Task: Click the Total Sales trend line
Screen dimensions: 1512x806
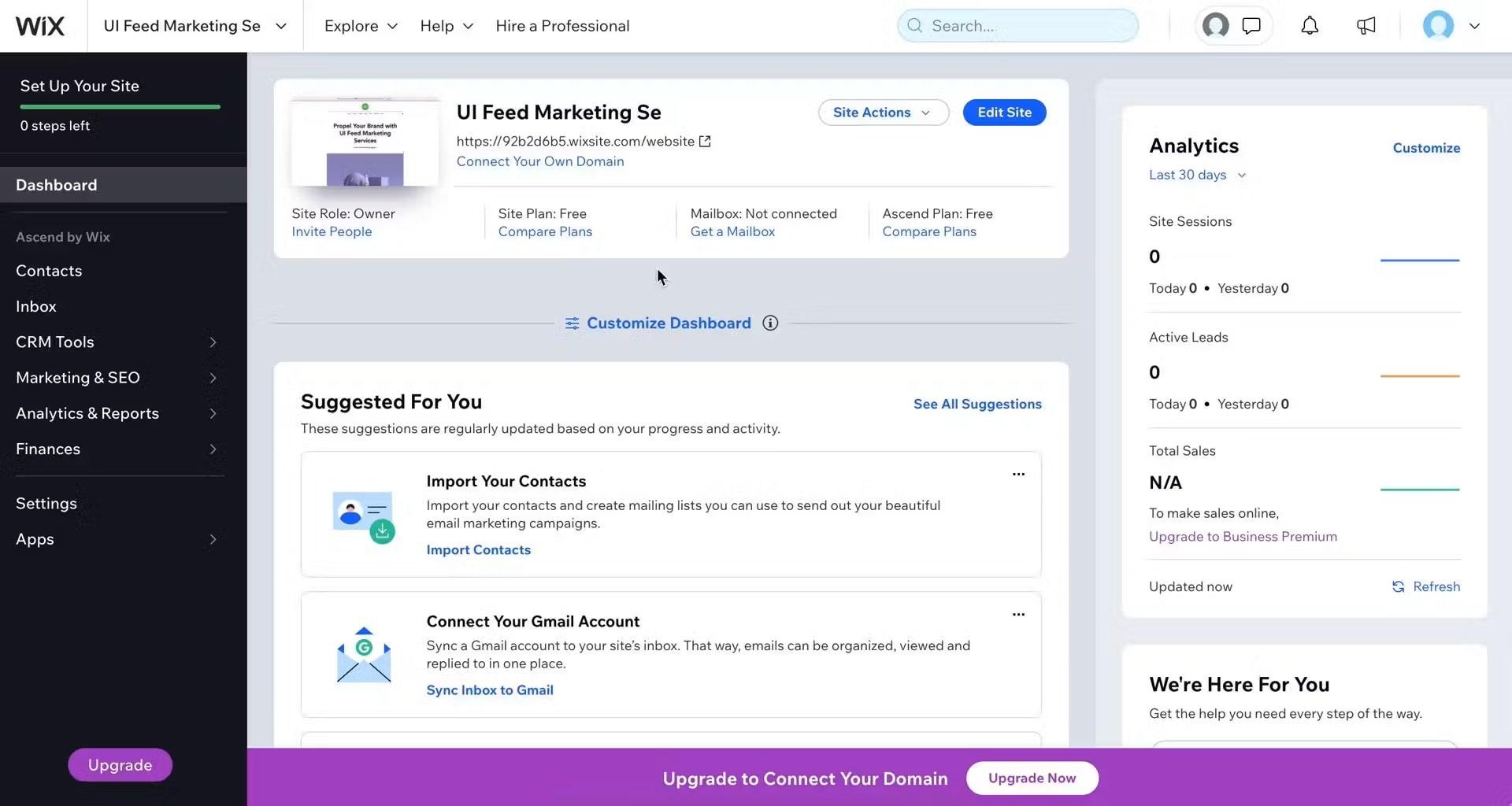Action: tap(1420, 490)
